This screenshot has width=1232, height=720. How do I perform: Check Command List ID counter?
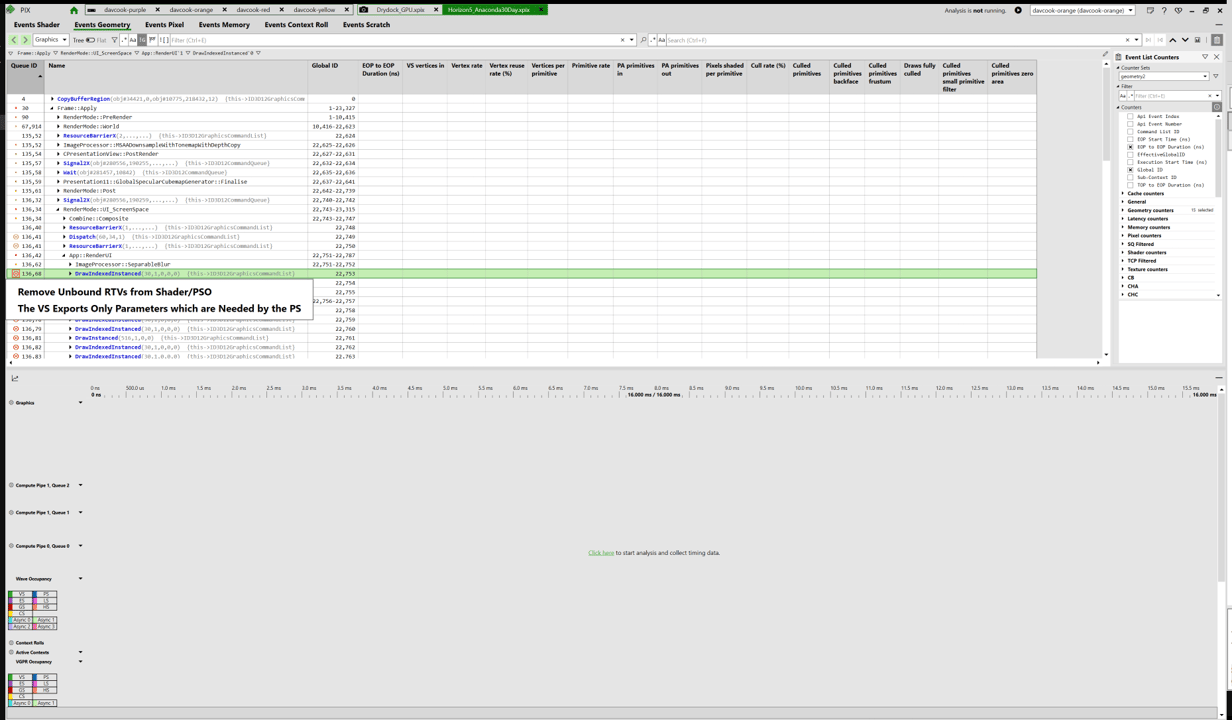tap(1130, 131)
